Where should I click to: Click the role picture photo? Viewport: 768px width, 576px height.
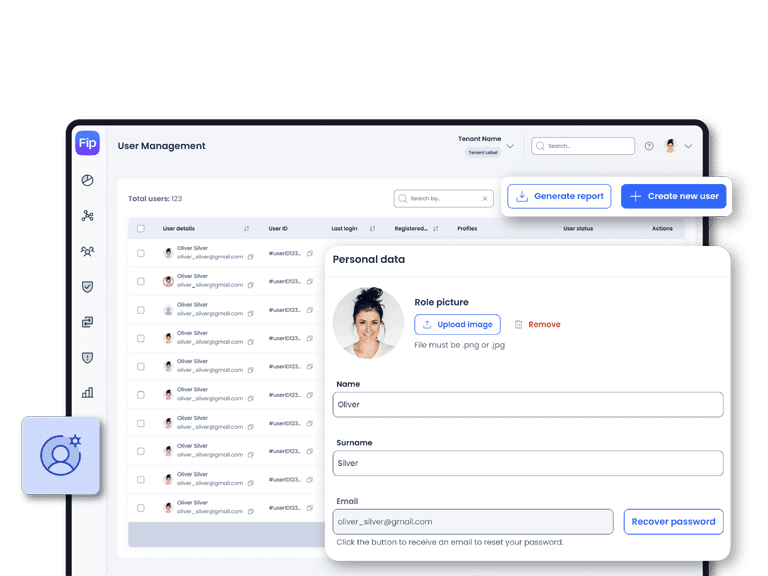368,323
